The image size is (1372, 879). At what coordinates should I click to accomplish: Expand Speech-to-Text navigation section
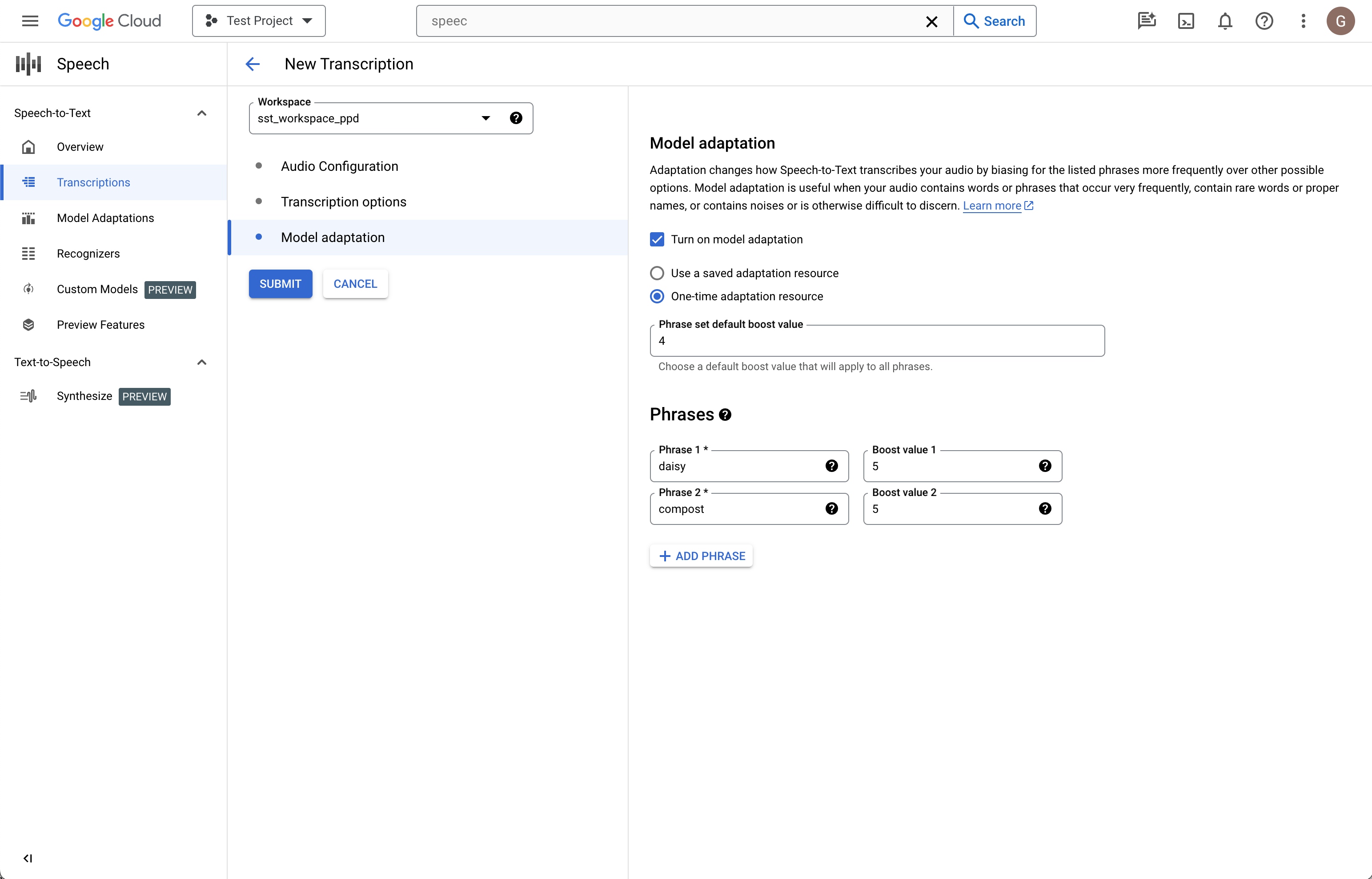pos(201,112)
